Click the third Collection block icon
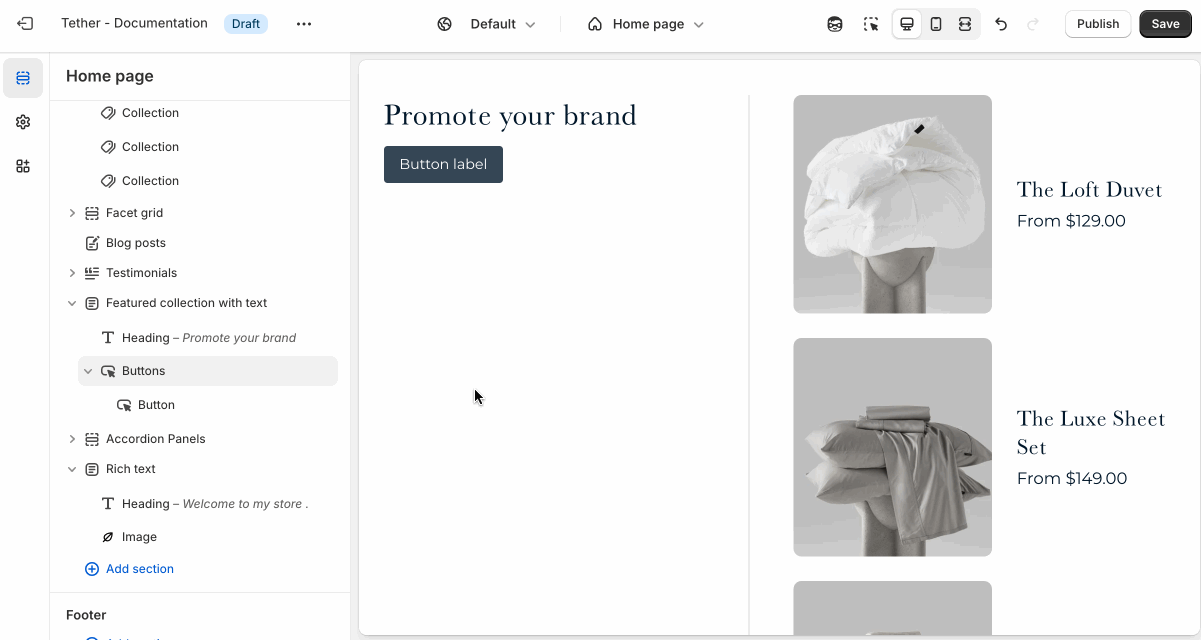Image resolution: width=1201 pixels, height=640 pixels. tap(108, 181)
